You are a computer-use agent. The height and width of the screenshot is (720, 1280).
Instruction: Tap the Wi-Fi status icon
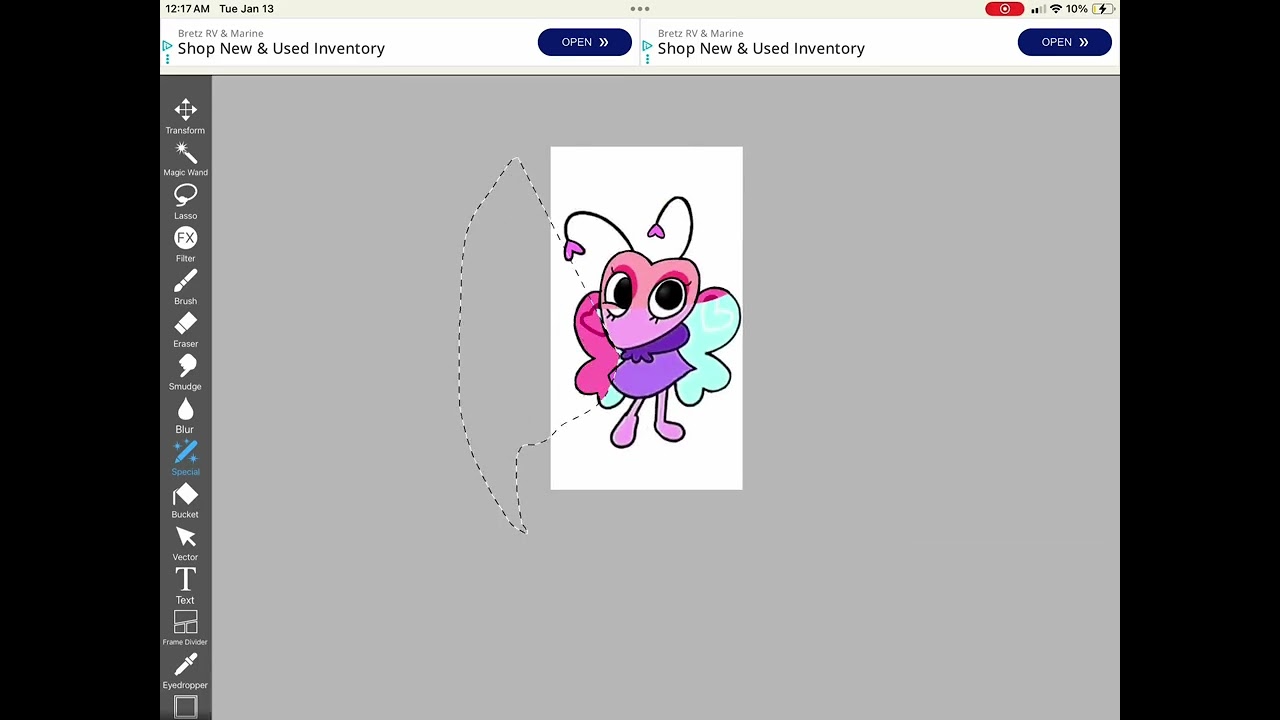tap(1055, 9)
